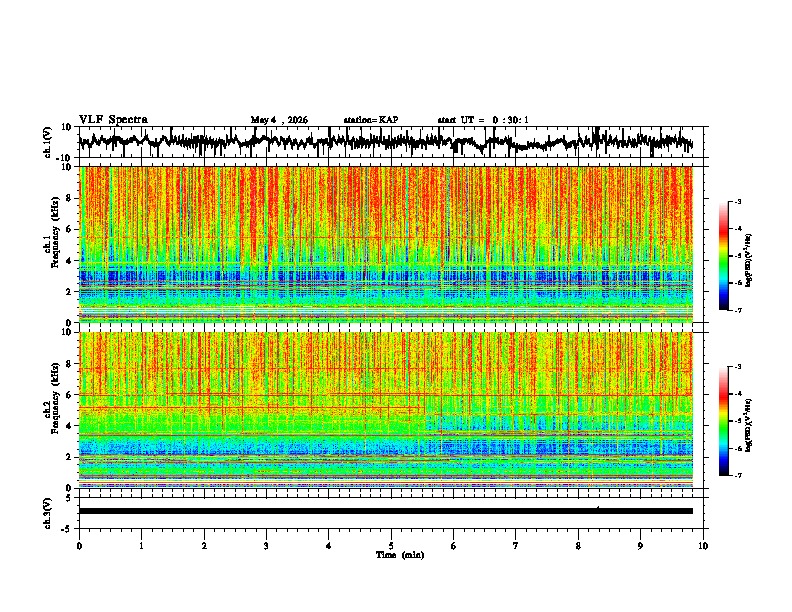Click the ch.3(V) panel axis label

click(48, 513)
